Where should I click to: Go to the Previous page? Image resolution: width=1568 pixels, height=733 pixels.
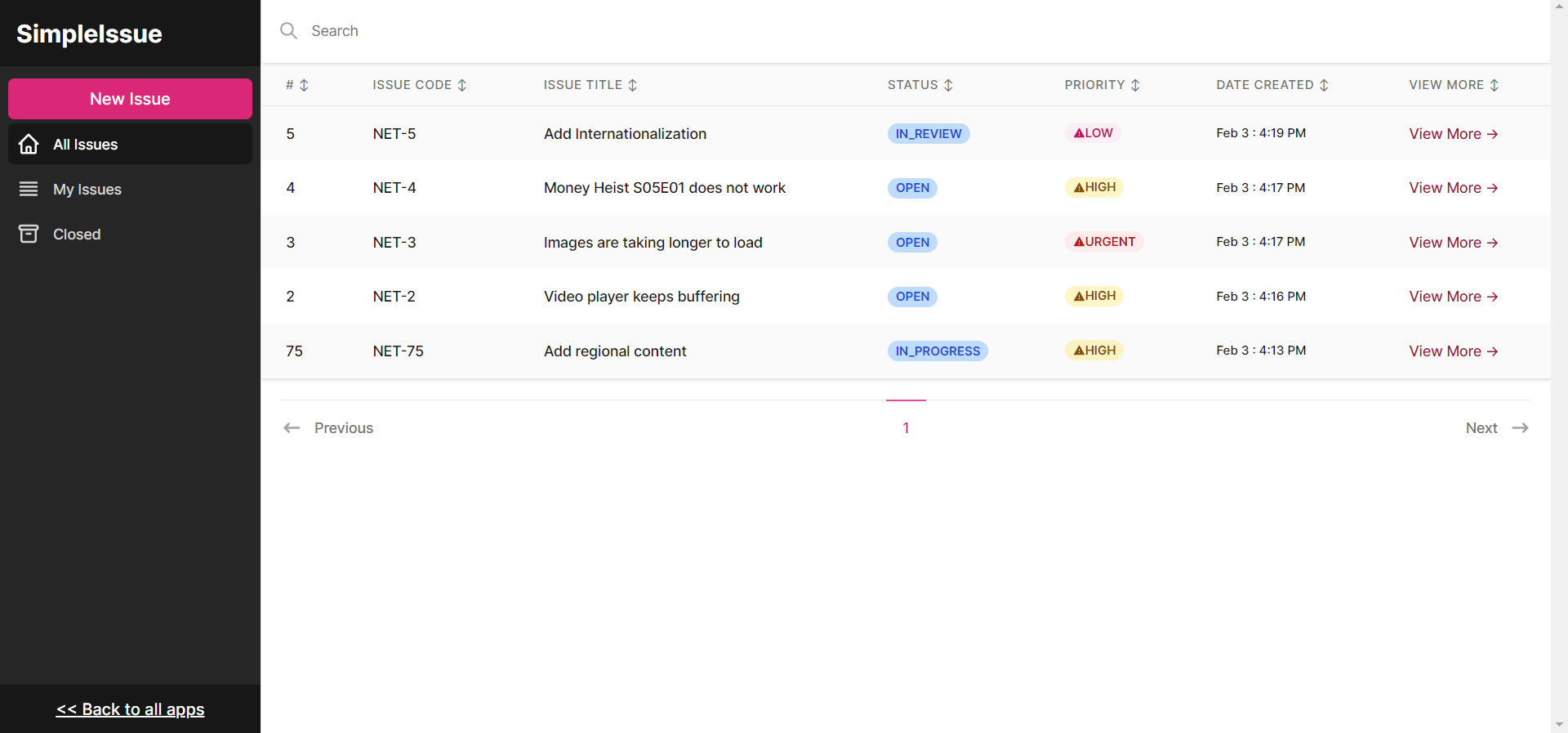coord(328,428)
